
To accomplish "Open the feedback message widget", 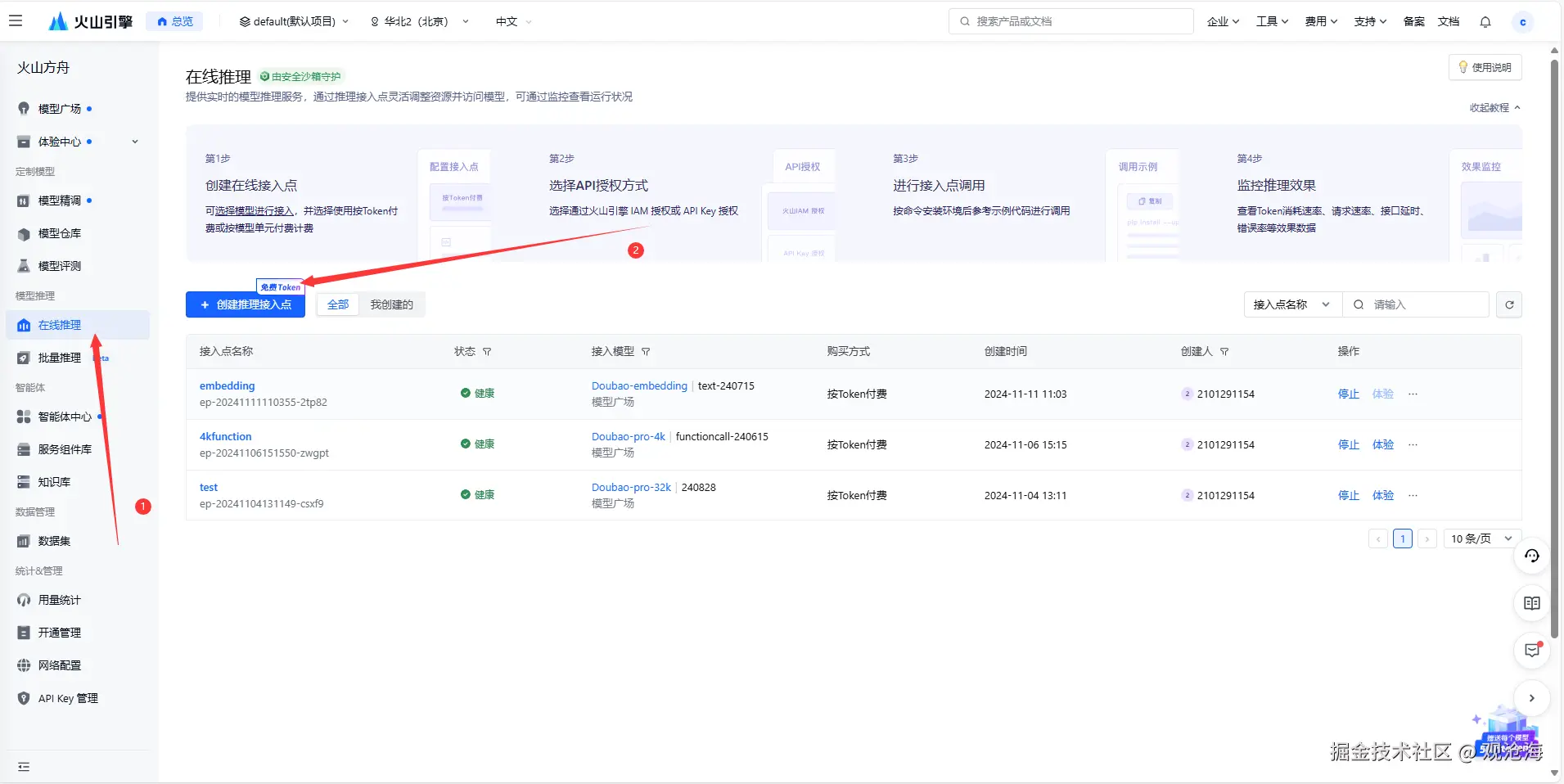I will coord(1532,651).
